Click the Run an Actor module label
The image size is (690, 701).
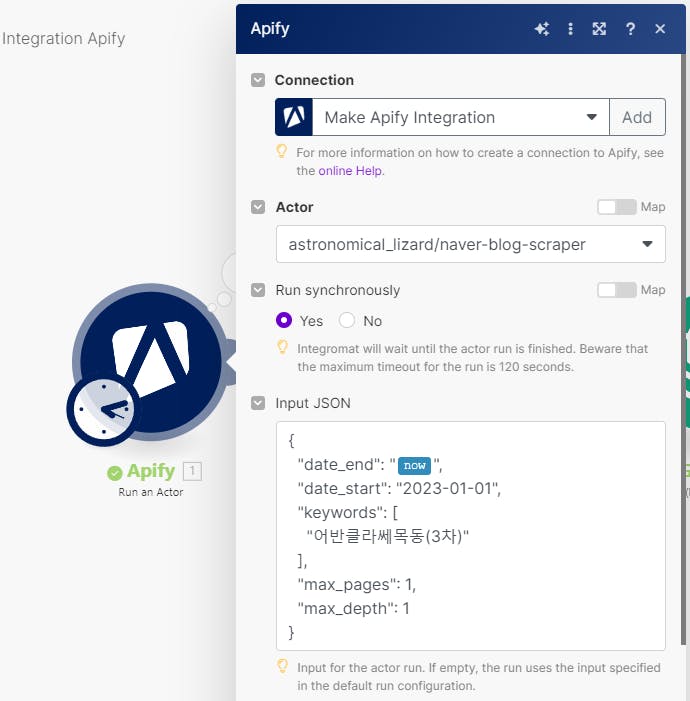(x=151, y=492)
